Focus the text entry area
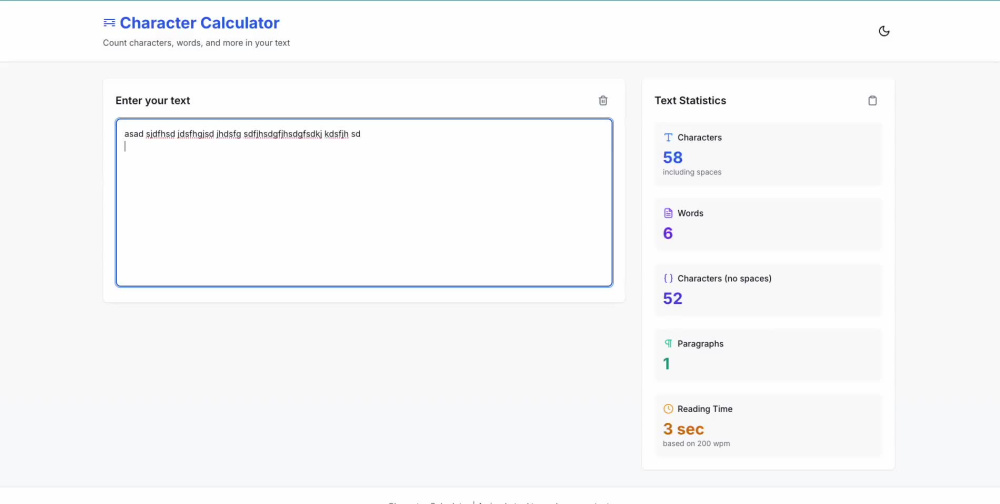 pyautogui.click(x=364, y=202)
